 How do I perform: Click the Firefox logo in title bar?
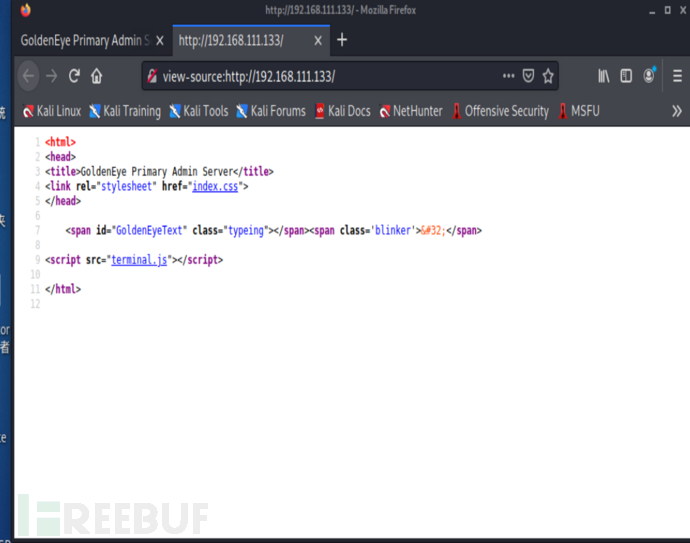(26, 10)
